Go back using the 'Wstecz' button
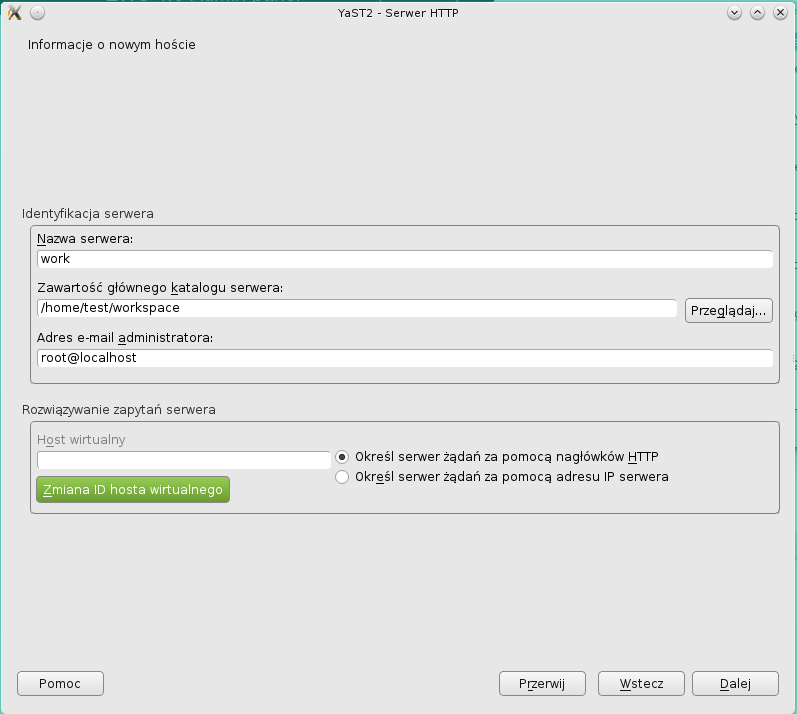This screenshot has width=797, height=714. [641, 683]
